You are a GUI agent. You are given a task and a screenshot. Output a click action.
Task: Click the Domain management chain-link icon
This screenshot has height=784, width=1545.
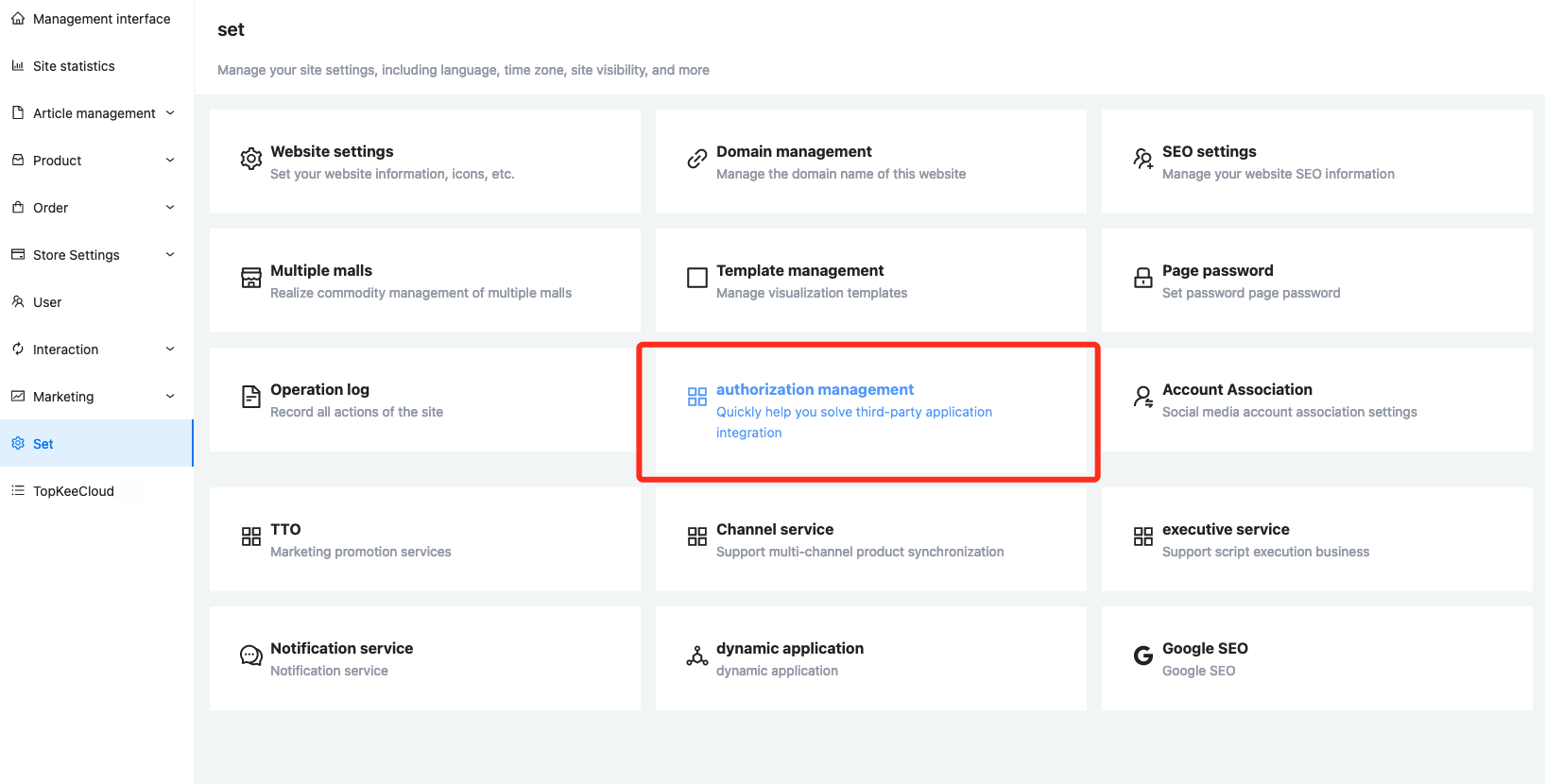696,160
